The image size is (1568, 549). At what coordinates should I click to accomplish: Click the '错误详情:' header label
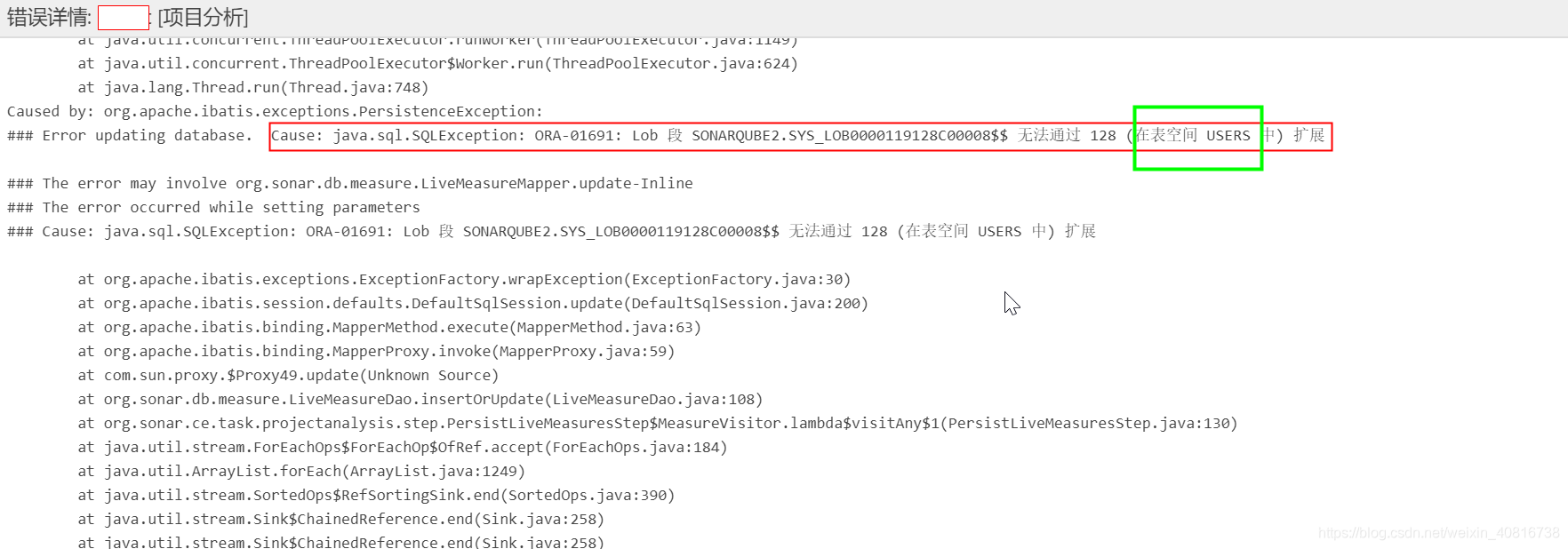tap(50, 18)
